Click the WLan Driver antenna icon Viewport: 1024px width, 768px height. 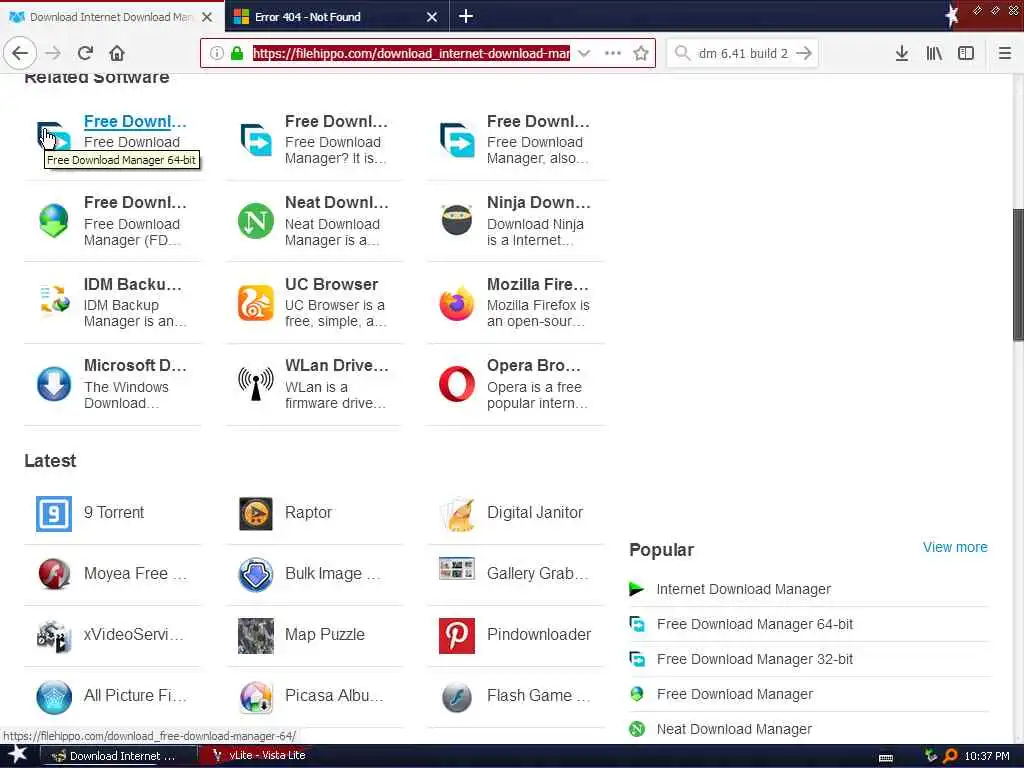pyautogui.click(x=255, y=383)
